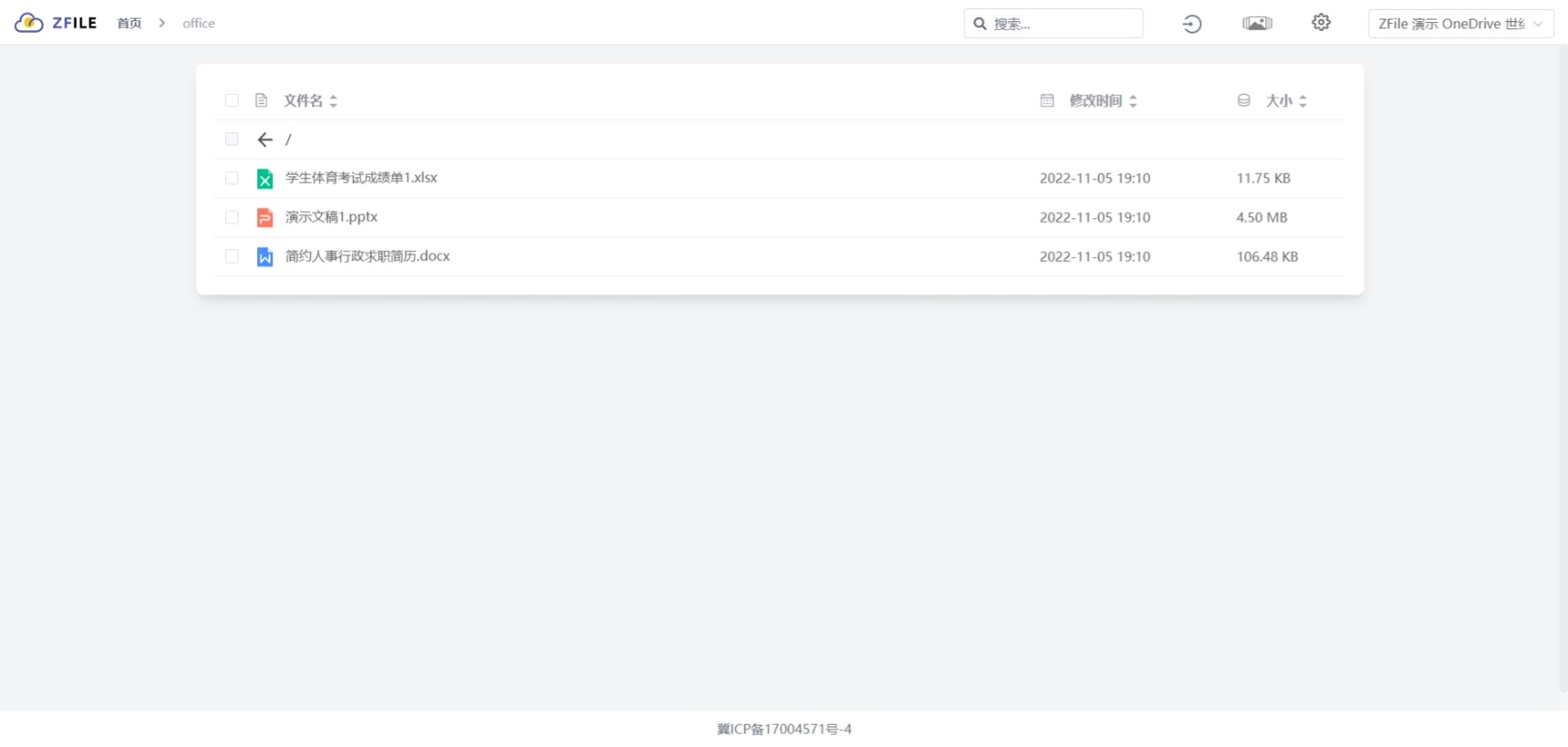Check the box for 演示文稿1.pptx
The width and height of the screenshot is (1568, 747).
(232, 217)
